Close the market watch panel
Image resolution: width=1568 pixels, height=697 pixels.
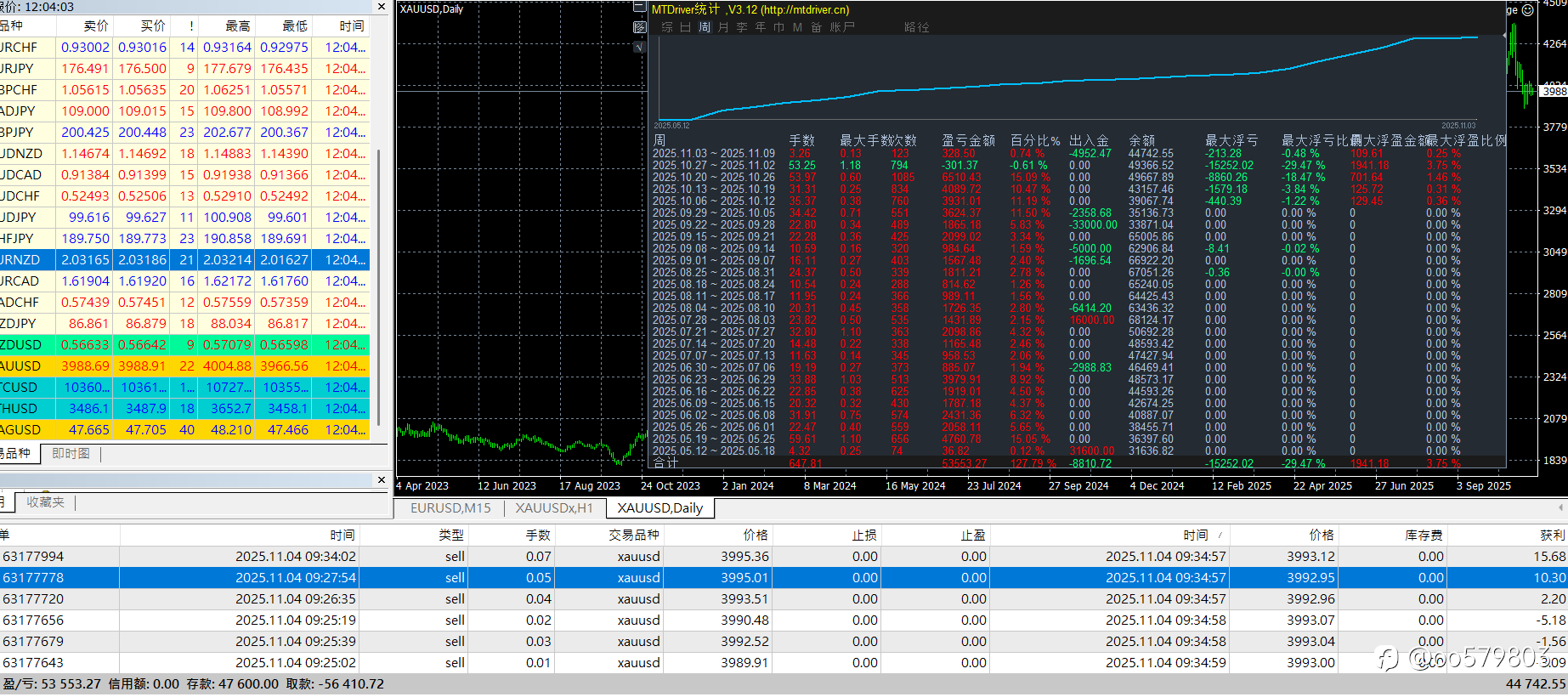(382, 7)
